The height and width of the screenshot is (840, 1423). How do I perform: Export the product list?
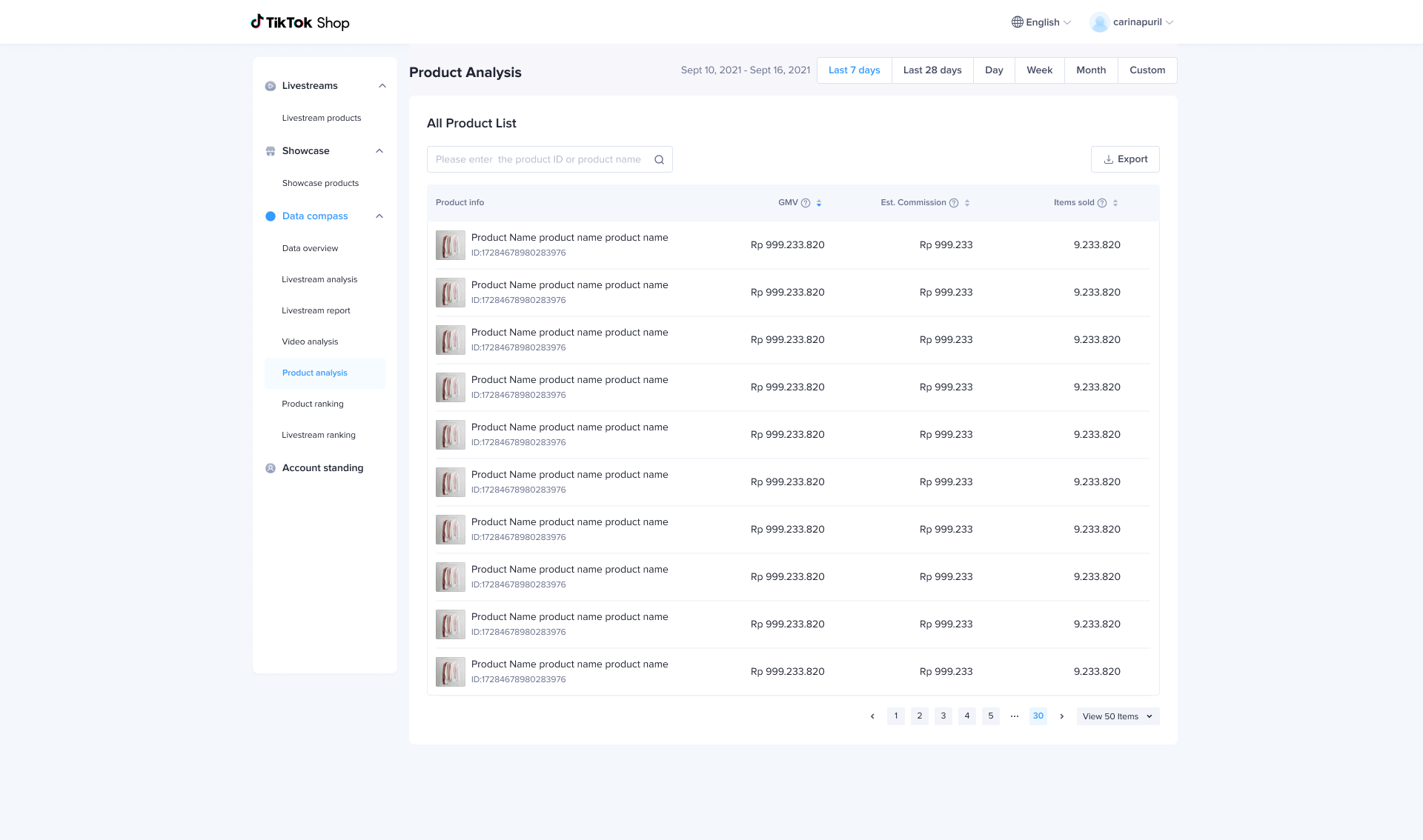point(1125,159)
